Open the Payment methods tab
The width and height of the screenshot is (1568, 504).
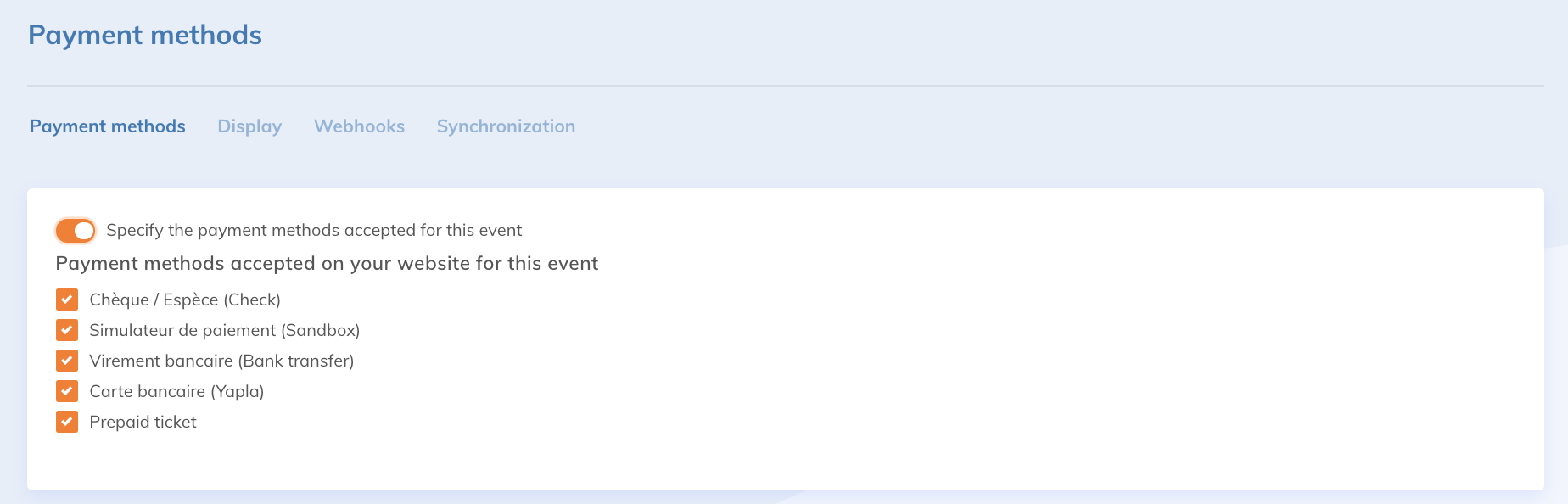107,126
